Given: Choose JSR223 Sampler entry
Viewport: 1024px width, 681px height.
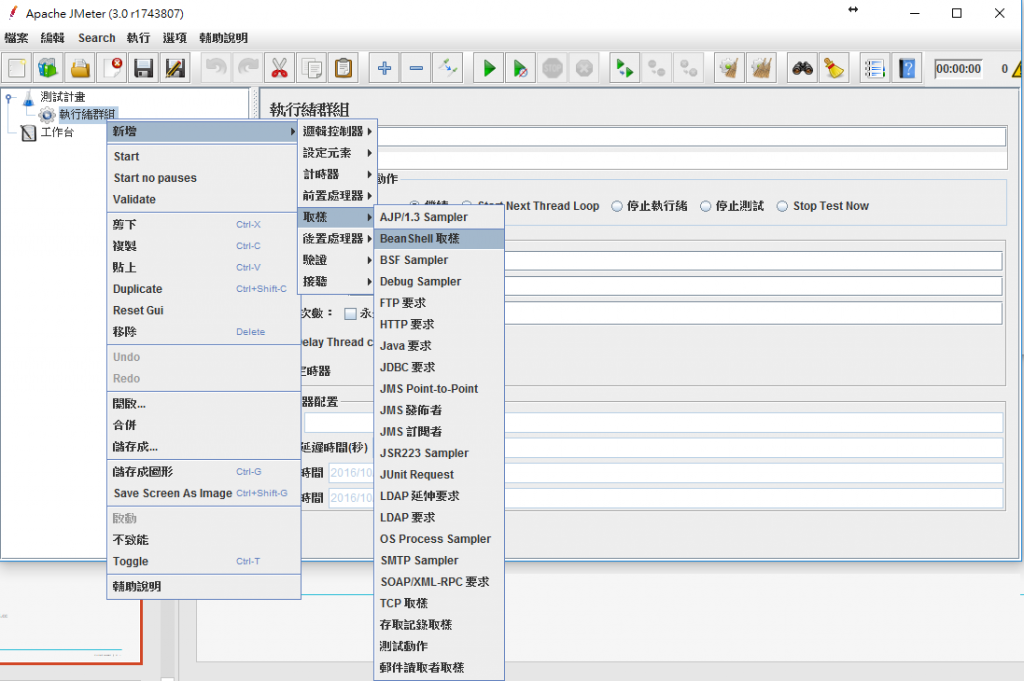Looking at the screenshot, I should [439, 453].
